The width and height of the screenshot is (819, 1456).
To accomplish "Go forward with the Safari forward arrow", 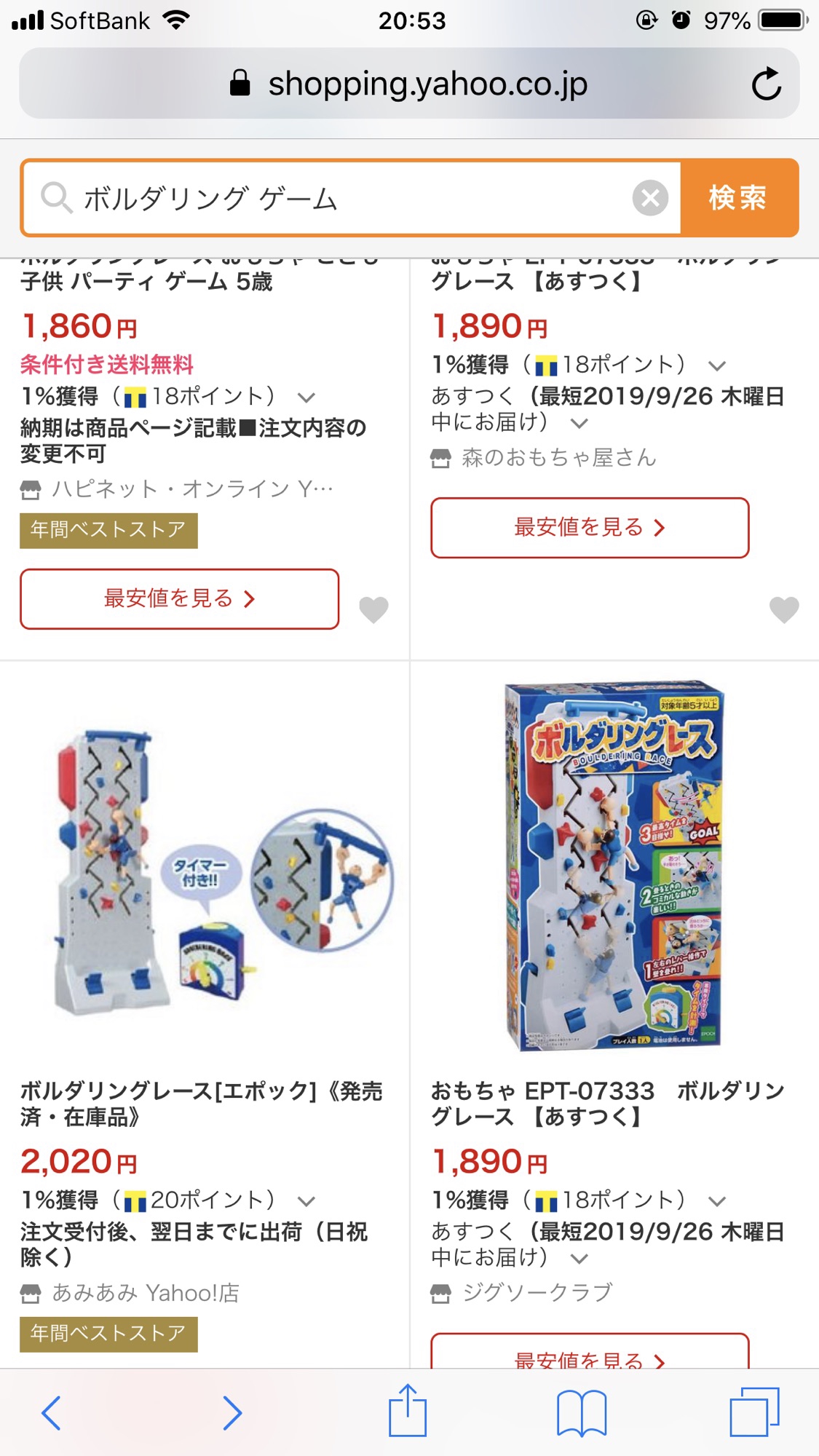I will pos(232,1413).
